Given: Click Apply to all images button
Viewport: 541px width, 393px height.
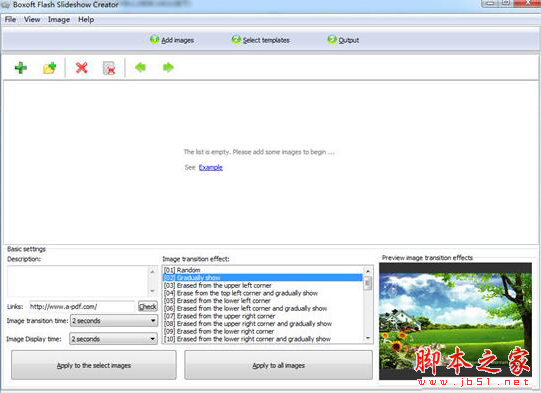Looking at the screenshot, I should (278, 365).
